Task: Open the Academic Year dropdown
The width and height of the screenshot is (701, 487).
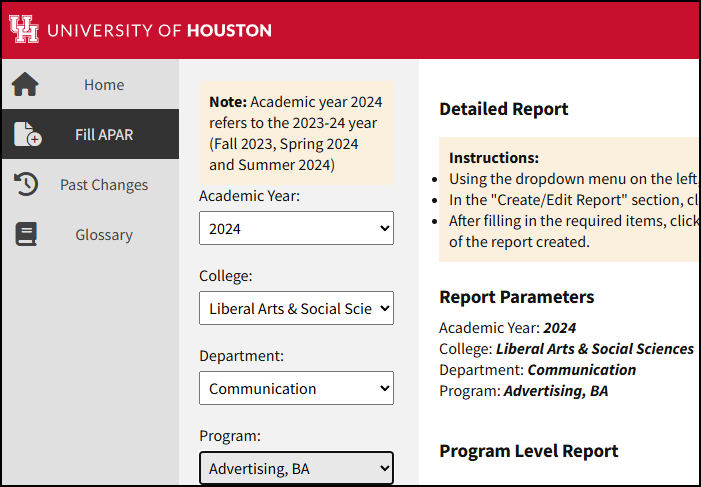Action: coord(296,228)
